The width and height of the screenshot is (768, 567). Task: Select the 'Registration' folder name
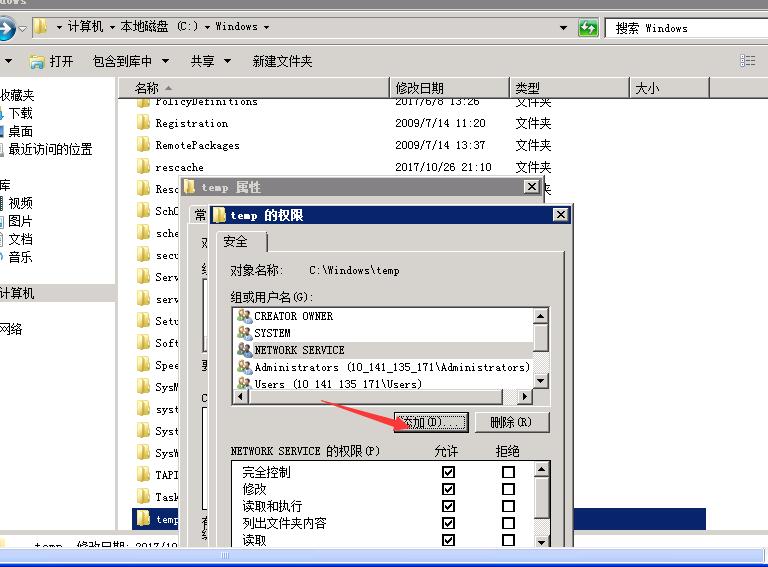[x=192, y=123]
